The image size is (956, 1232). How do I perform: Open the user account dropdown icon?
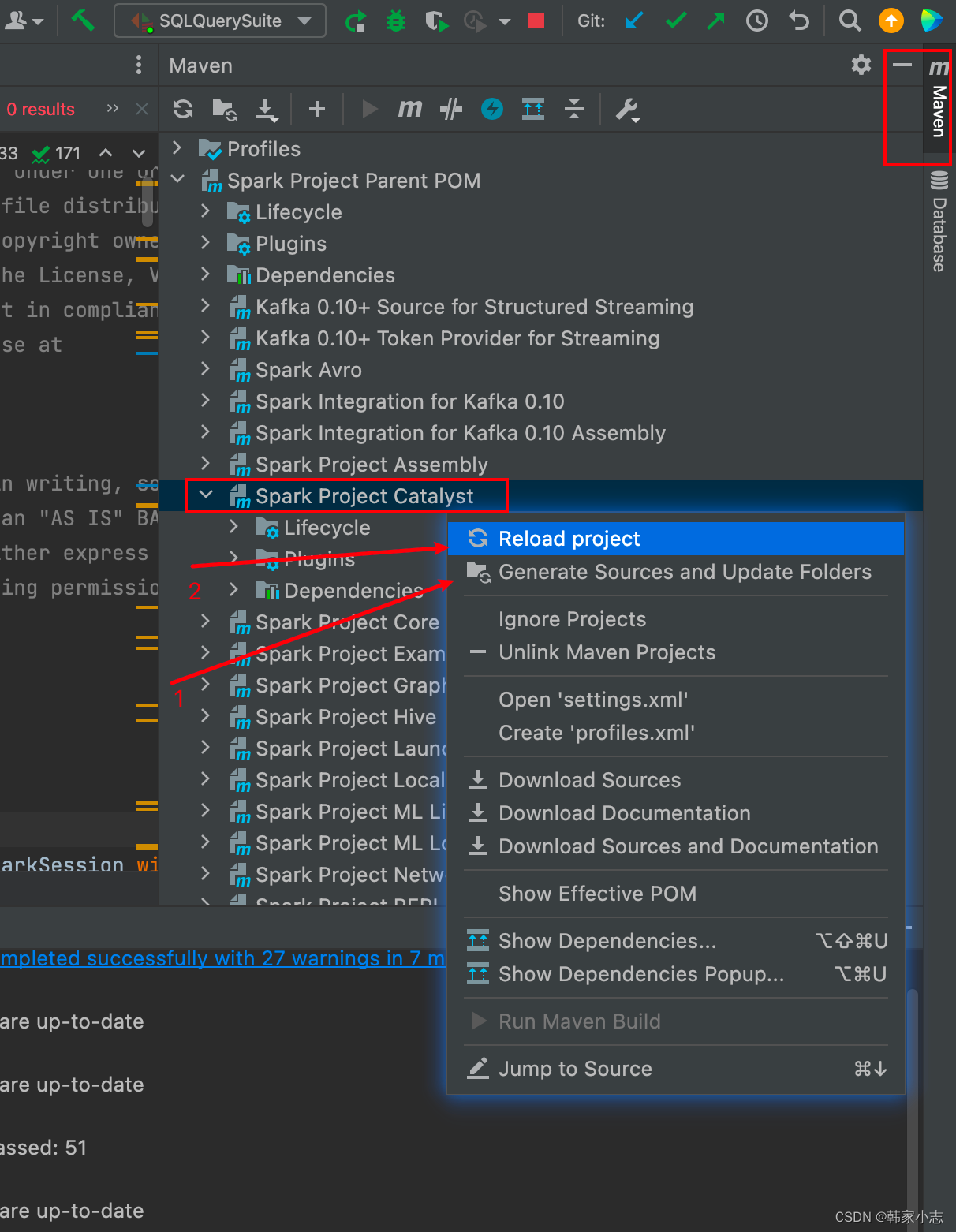24,21
